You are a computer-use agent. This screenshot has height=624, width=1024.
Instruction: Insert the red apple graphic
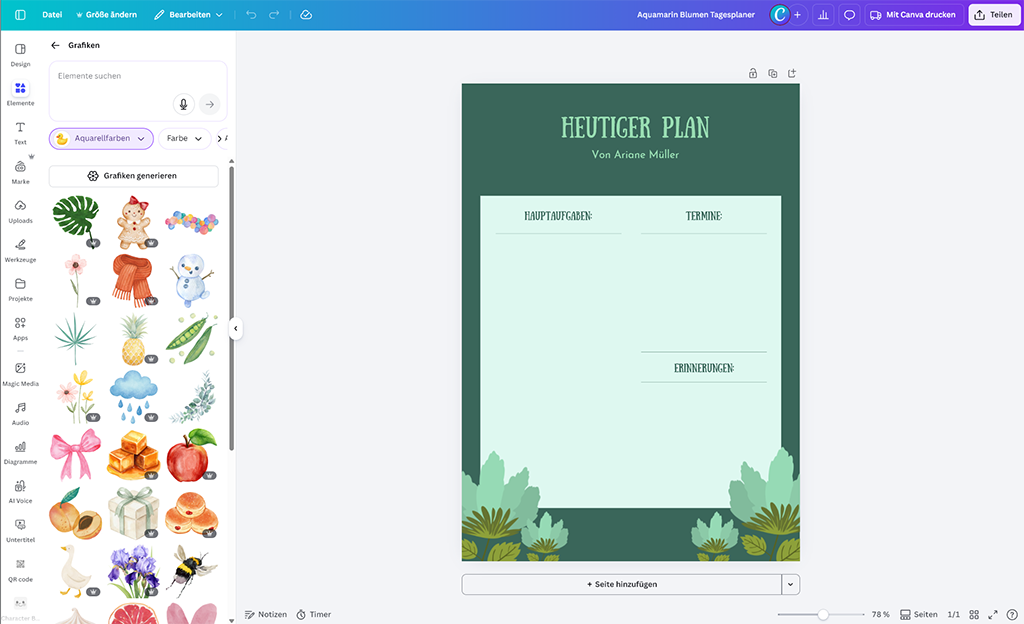[191, 454]
